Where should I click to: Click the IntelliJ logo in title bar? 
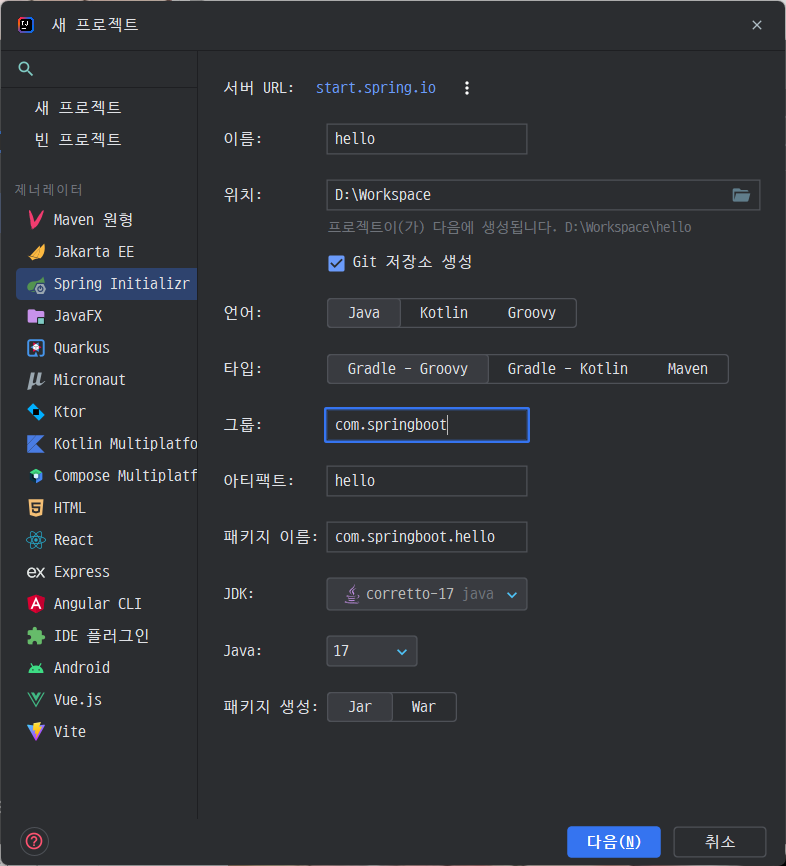click(x=25, y=25)
